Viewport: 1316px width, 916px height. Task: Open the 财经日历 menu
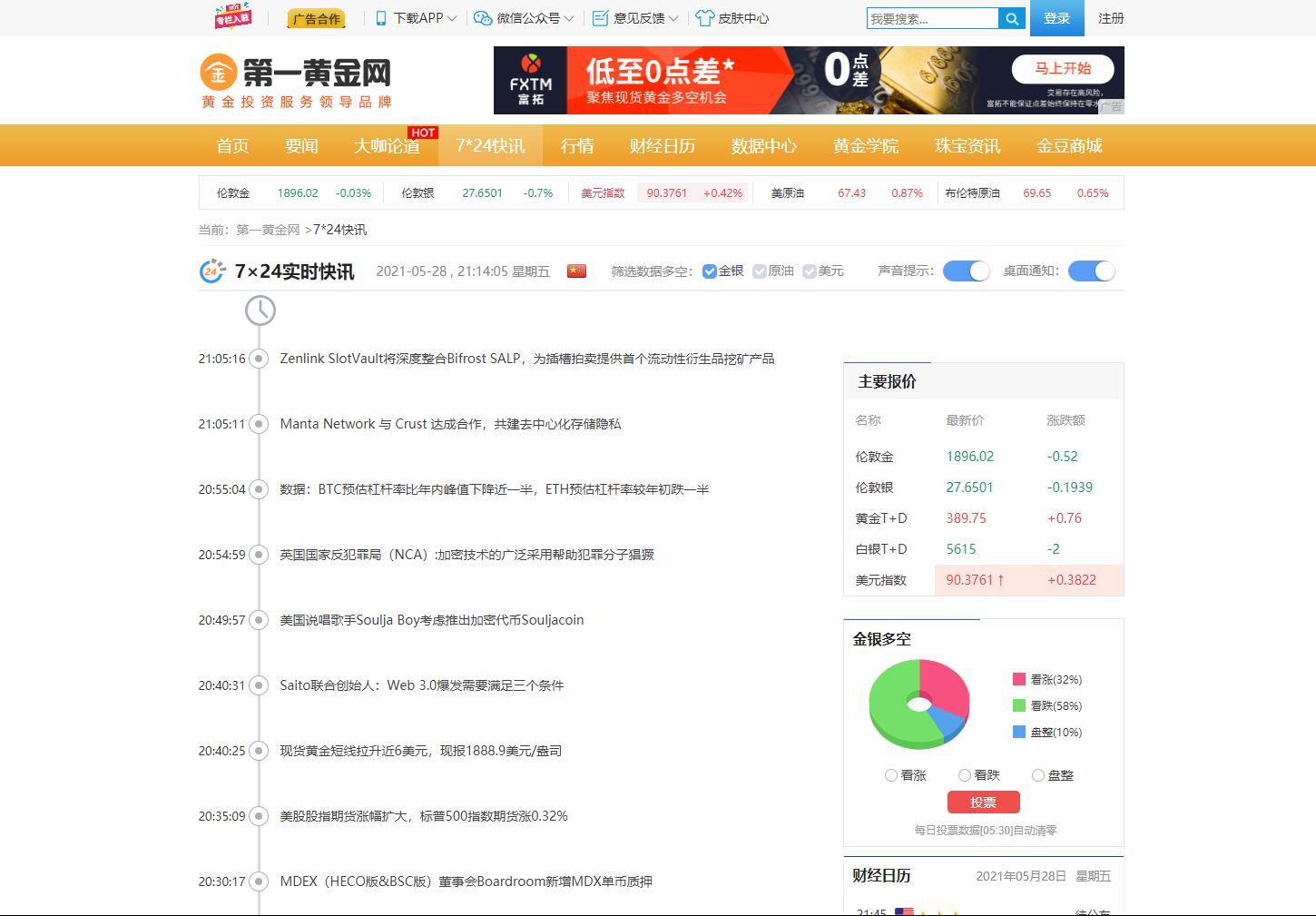662,145
